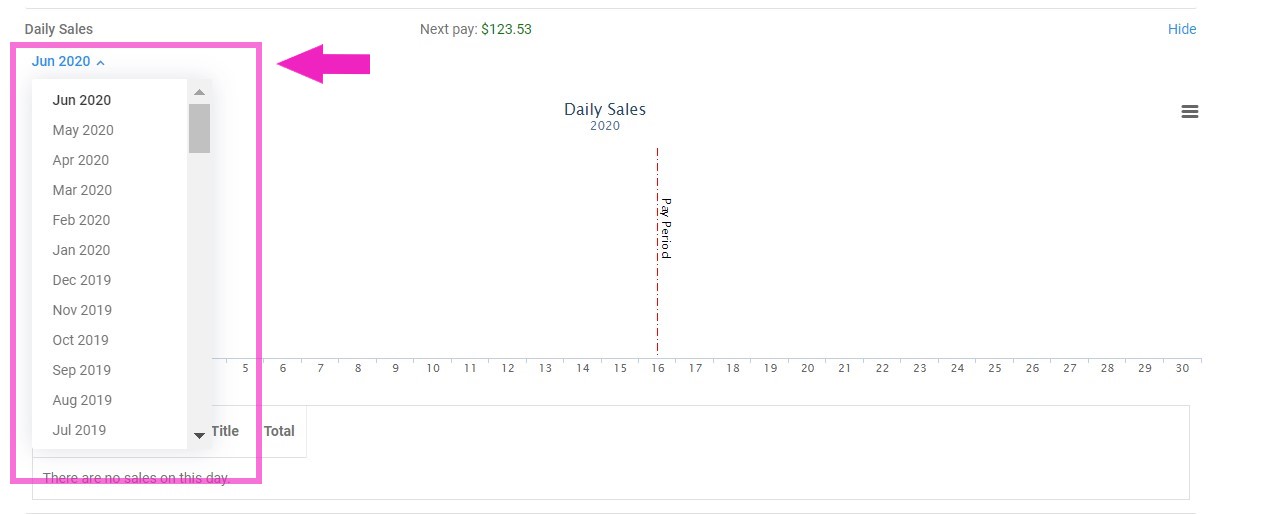Image resolution: width=1266 pixels, height=514 pixels.
Task: Select Nov 2019 month option
Action: click(x=82, y=310)
